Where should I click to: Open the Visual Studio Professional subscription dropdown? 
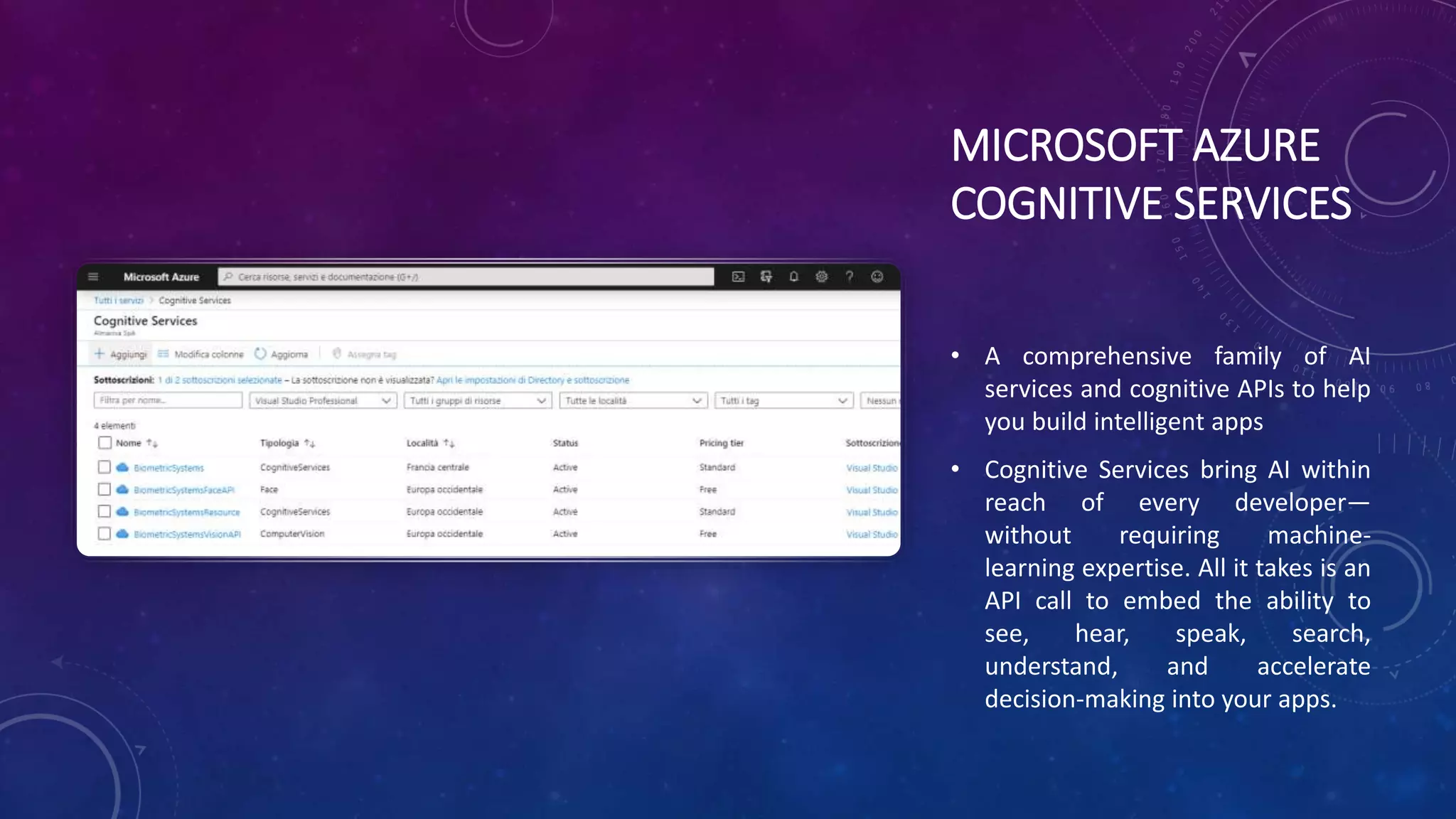[323, 401]
